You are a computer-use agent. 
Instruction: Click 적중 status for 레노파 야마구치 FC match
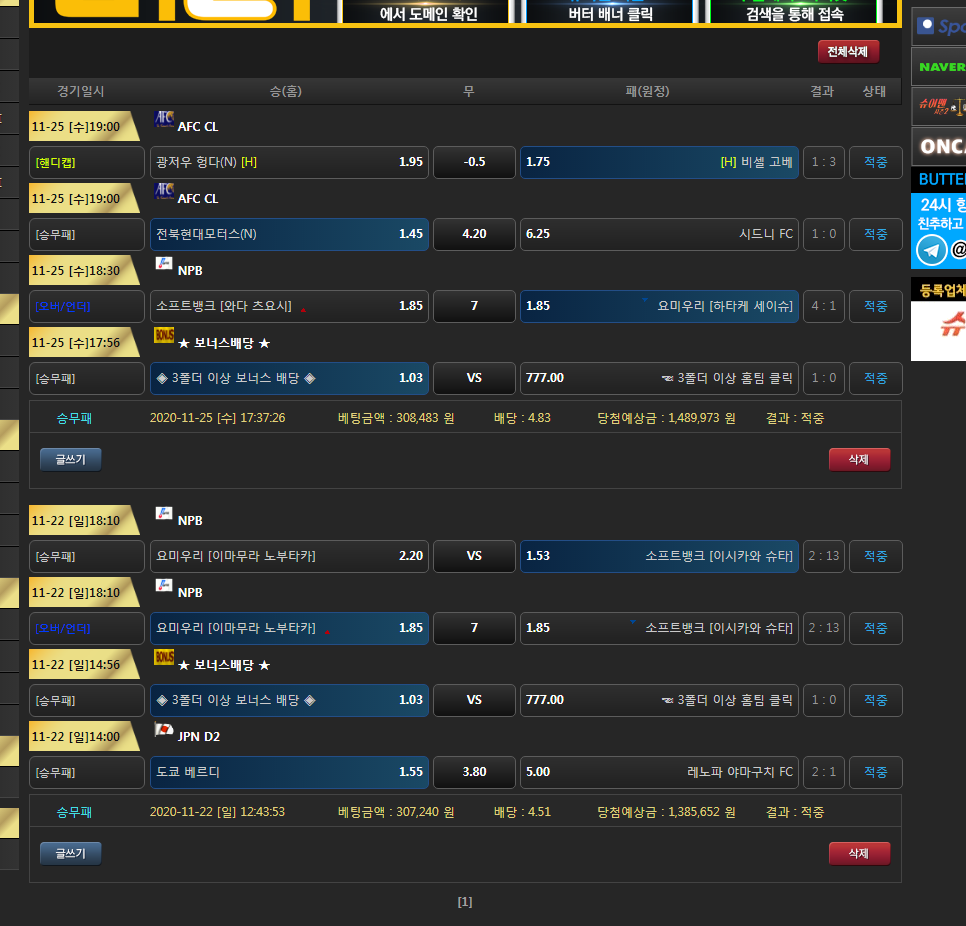pos(875,772)
